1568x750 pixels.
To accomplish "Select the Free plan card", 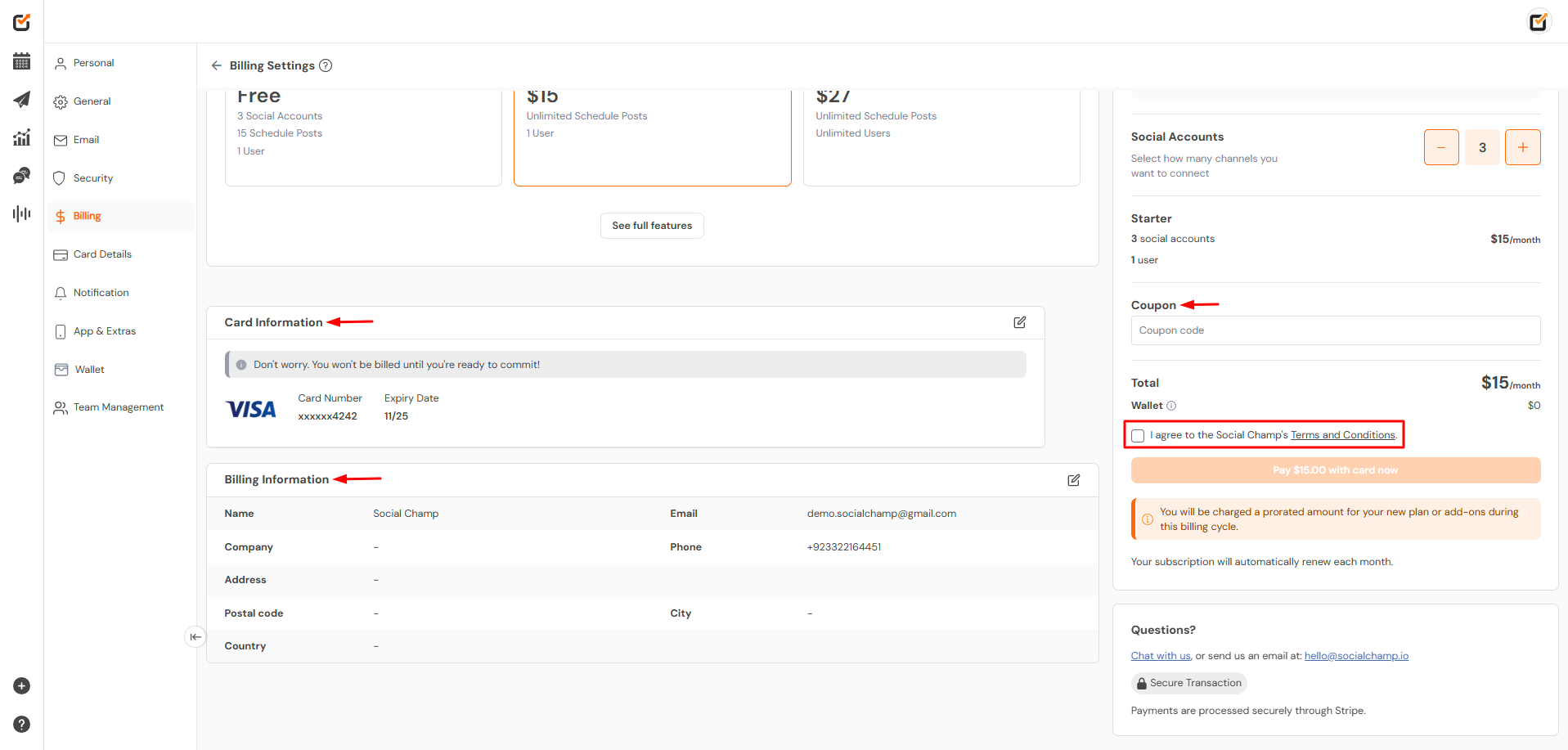I will coord(363,137).
